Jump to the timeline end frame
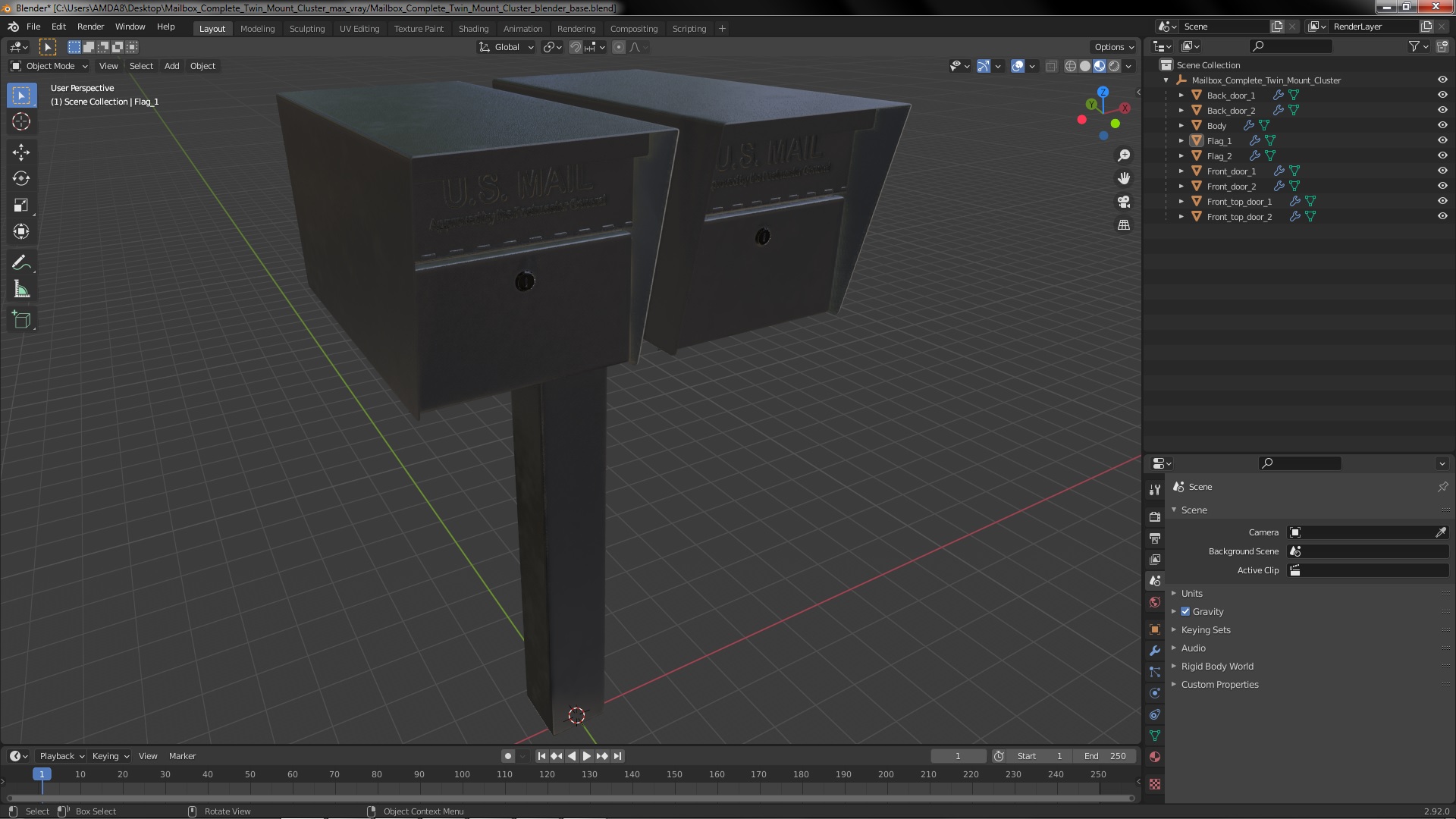The height and width of the screenshot is (819, 1456). coord(618,756)
